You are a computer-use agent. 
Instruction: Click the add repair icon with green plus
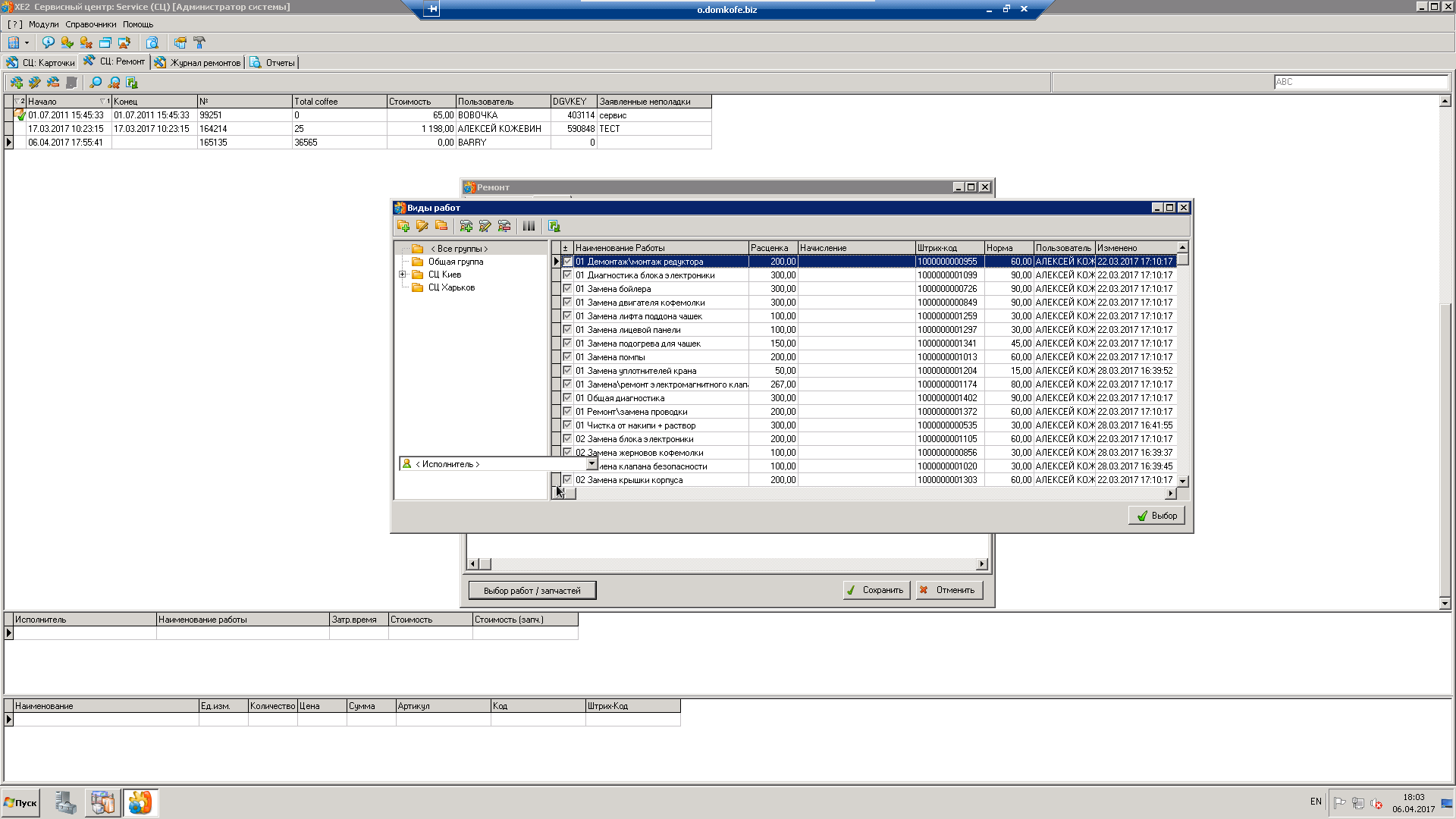pyautogui.click(x=16, y=83)
